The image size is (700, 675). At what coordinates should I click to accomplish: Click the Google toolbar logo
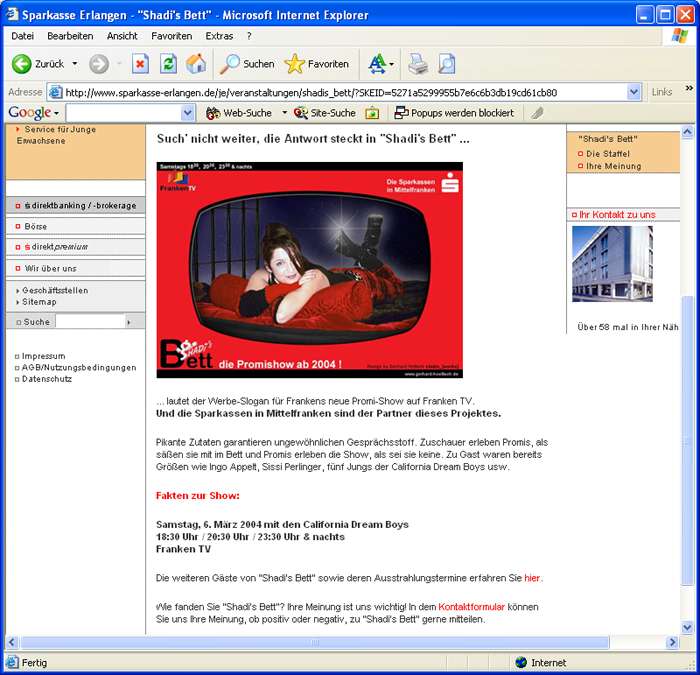[29, 113]
